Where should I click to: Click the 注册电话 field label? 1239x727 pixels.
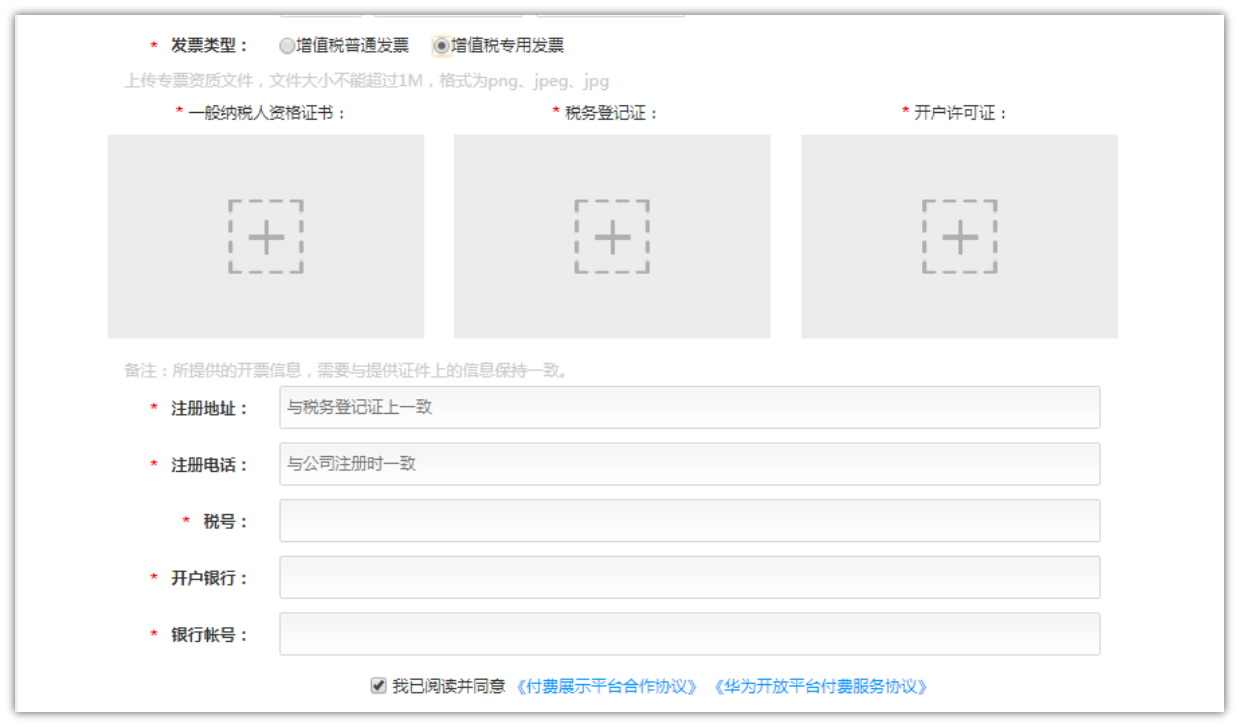pyautogui.click(x=208, y=465)
